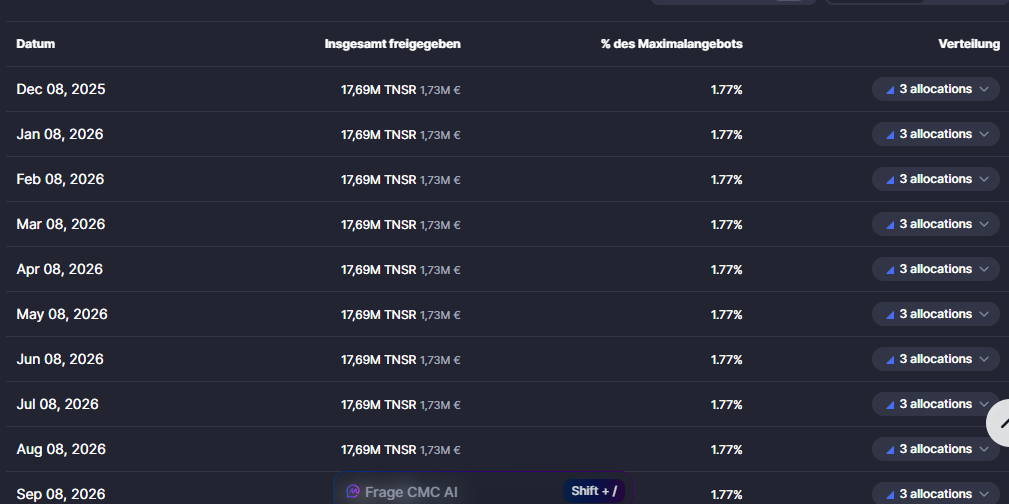Screen dimensions: 1009x504
Task: Click the 'Insgesamt freigegeben' column header
Action: 392,45
